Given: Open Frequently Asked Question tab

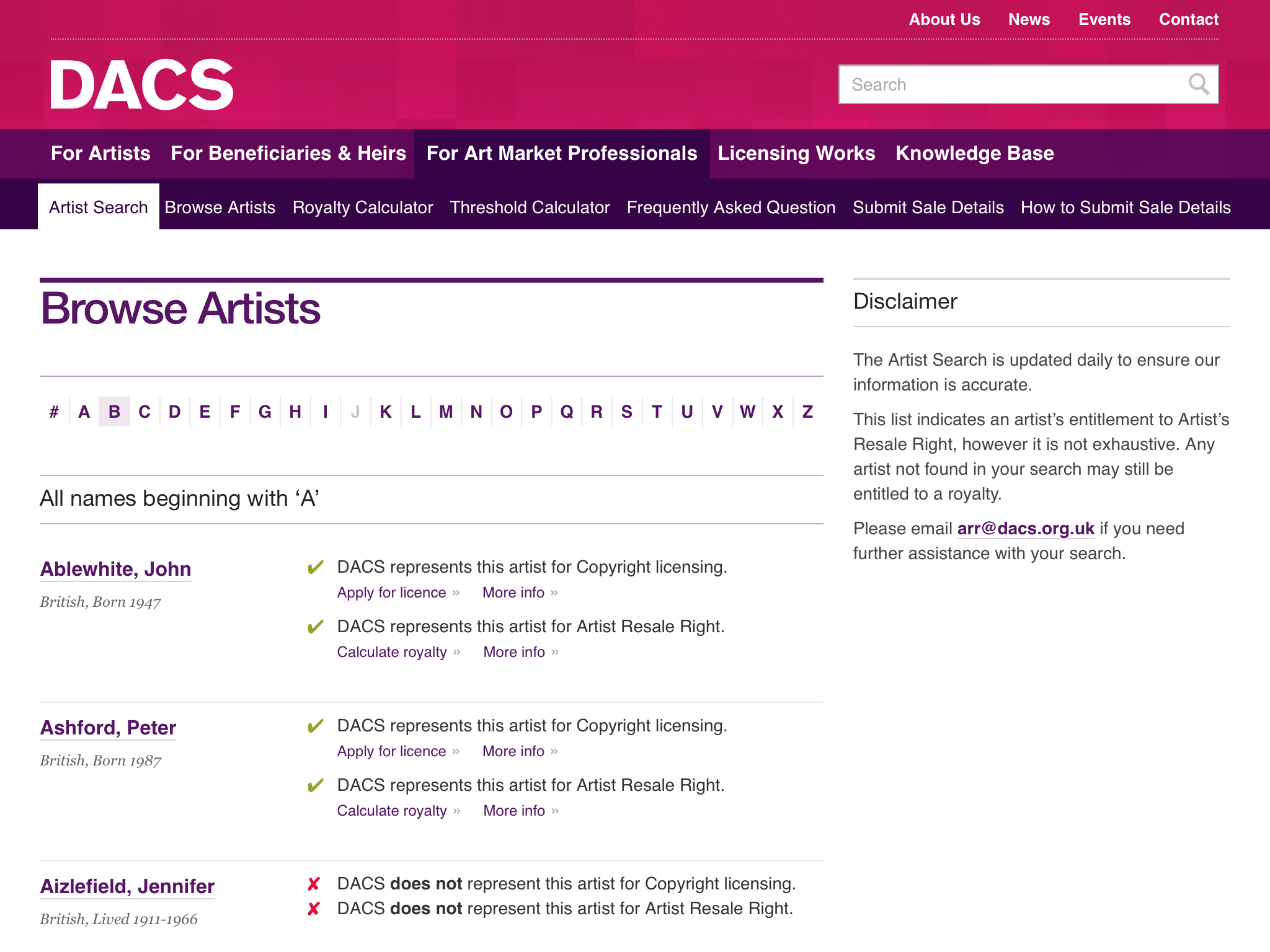Looking at the screenshot, I should pyautogui.click(x=731, y=207).
